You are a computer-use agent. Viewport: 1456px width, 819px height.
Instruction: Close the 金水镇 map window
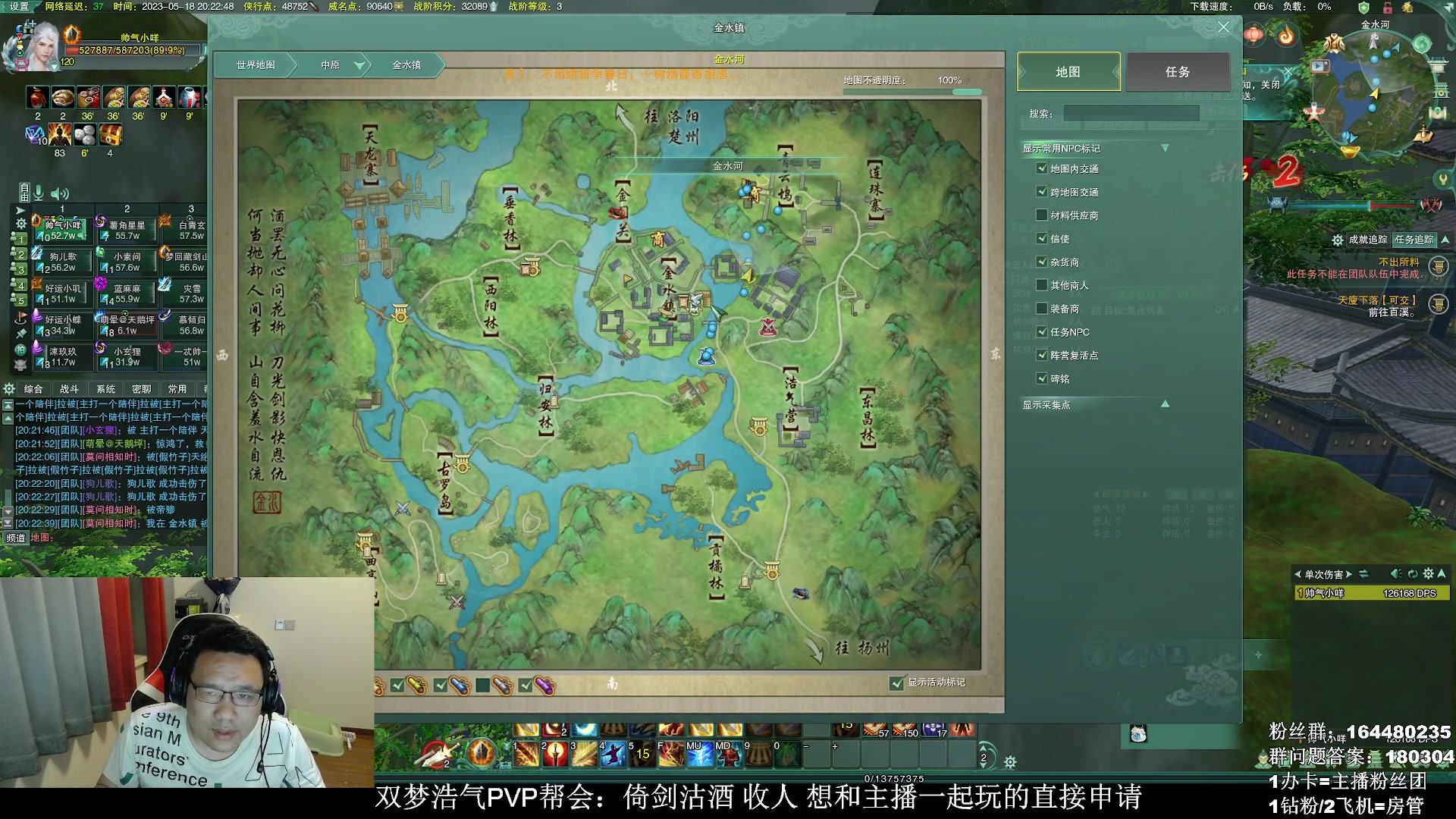[x=1223, y=27]
